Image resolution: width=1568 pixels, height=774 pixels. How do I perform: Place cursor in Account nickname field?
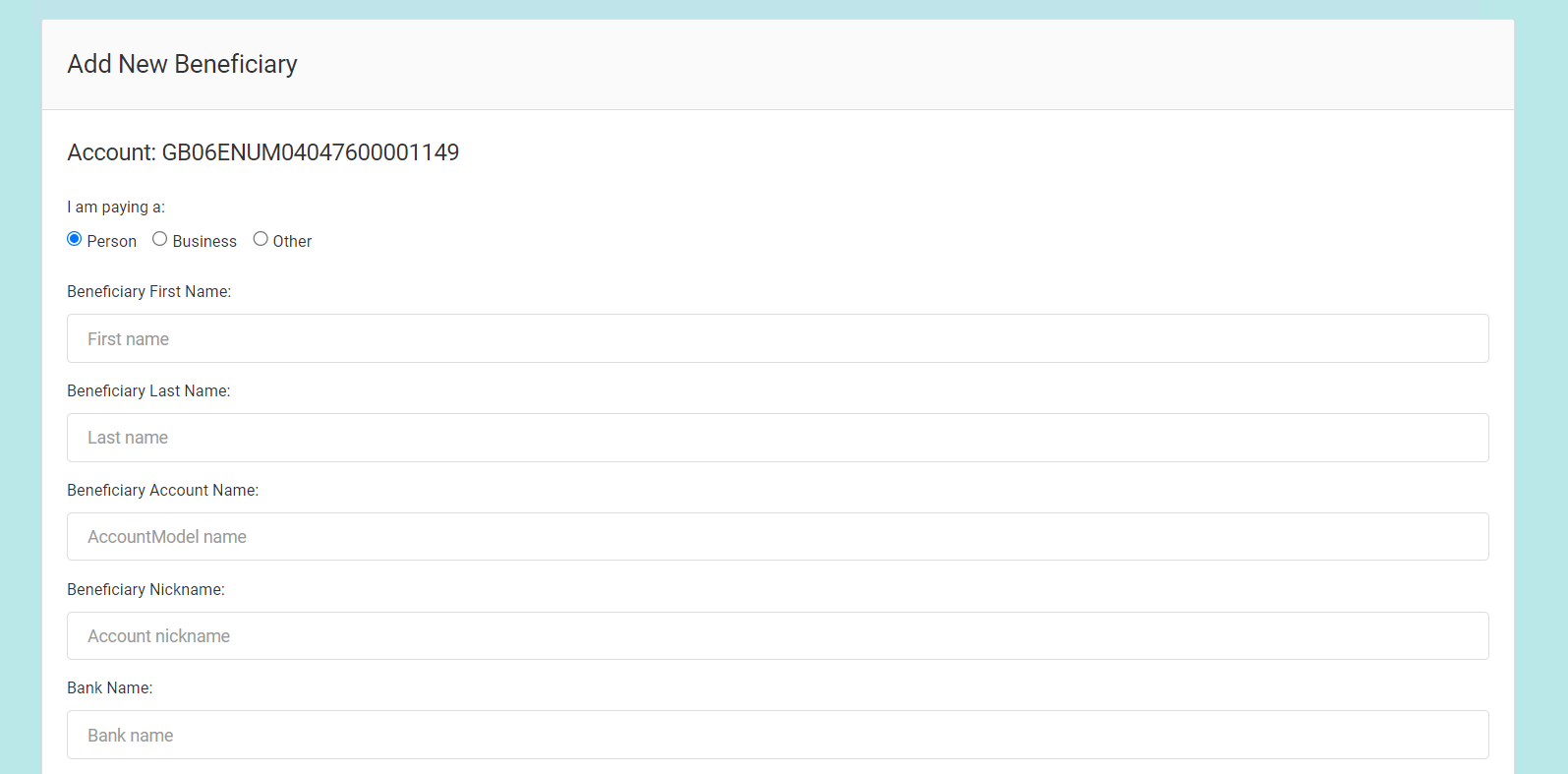(x=777, y=636)
